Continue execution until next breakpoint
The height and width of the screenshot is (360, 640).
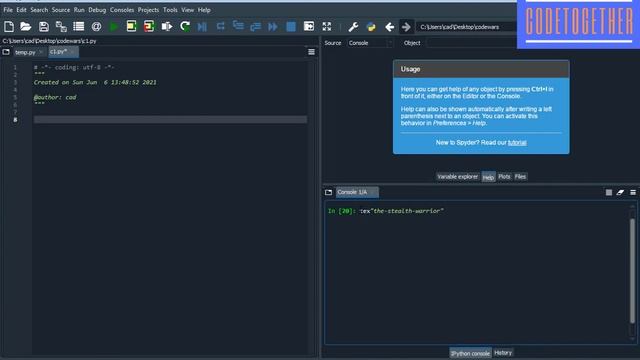[x=273, y=27]
